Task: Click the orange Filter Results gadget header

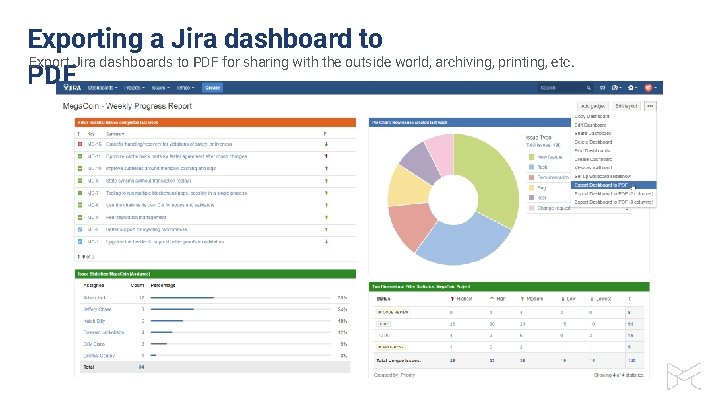Action: 215,123
